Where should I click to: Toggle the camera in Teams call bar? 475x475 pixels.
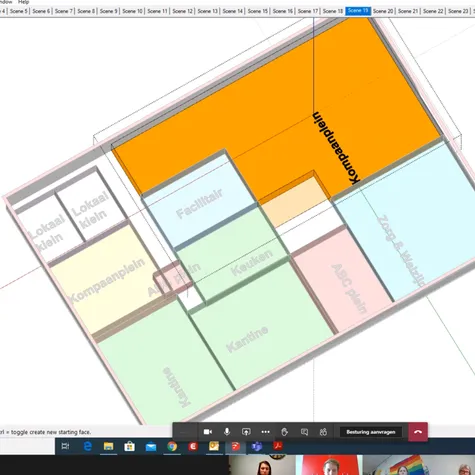(x=208, y=432)
